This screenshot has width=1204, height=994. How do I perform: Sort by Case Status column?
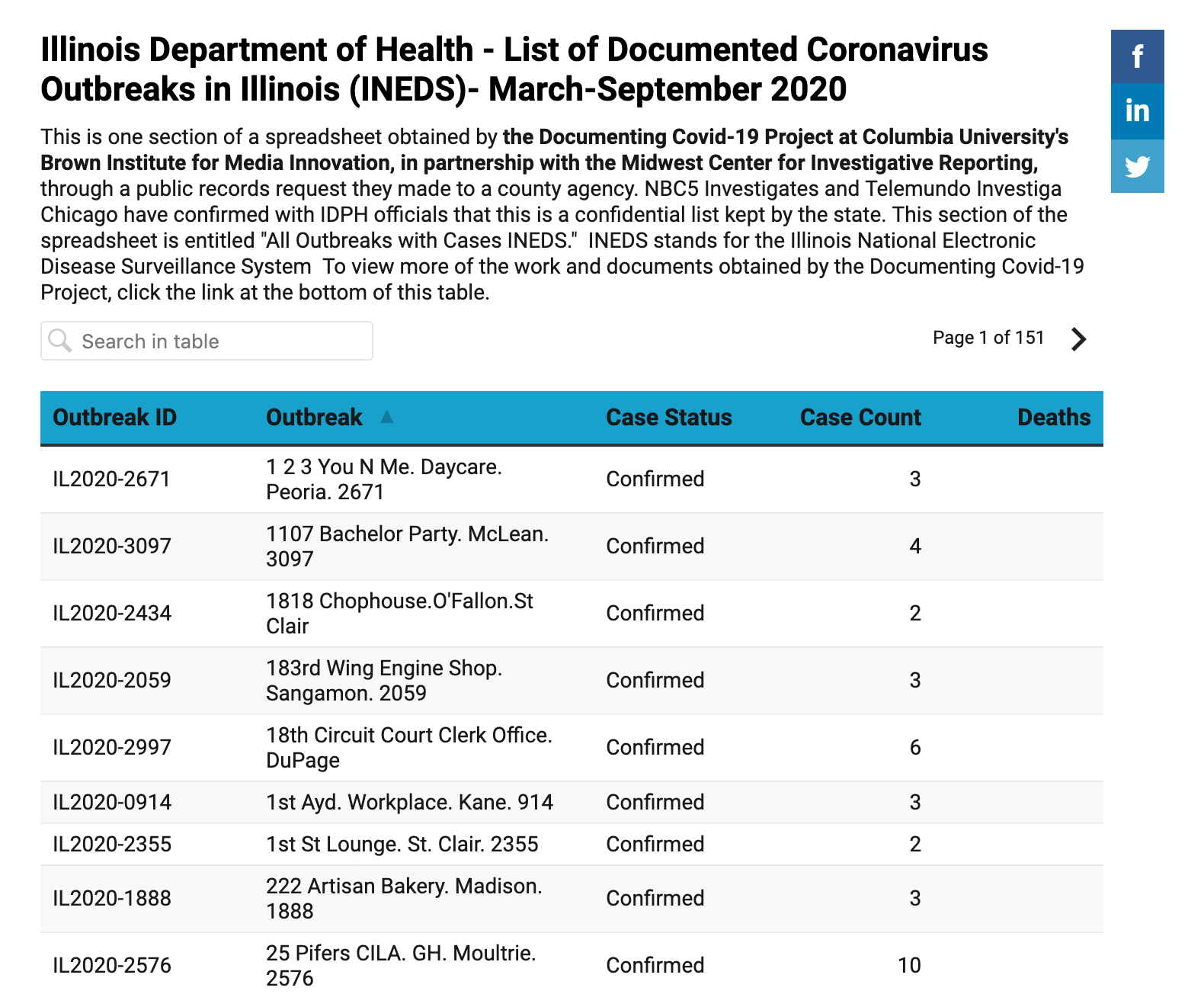[668, 417]
